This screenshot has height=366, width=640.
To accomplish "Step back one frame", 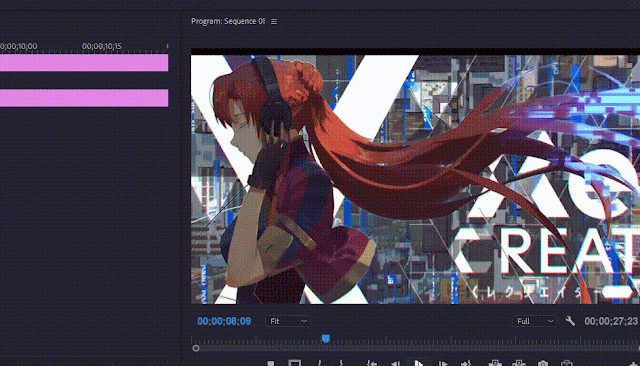I will coord(395,363).
